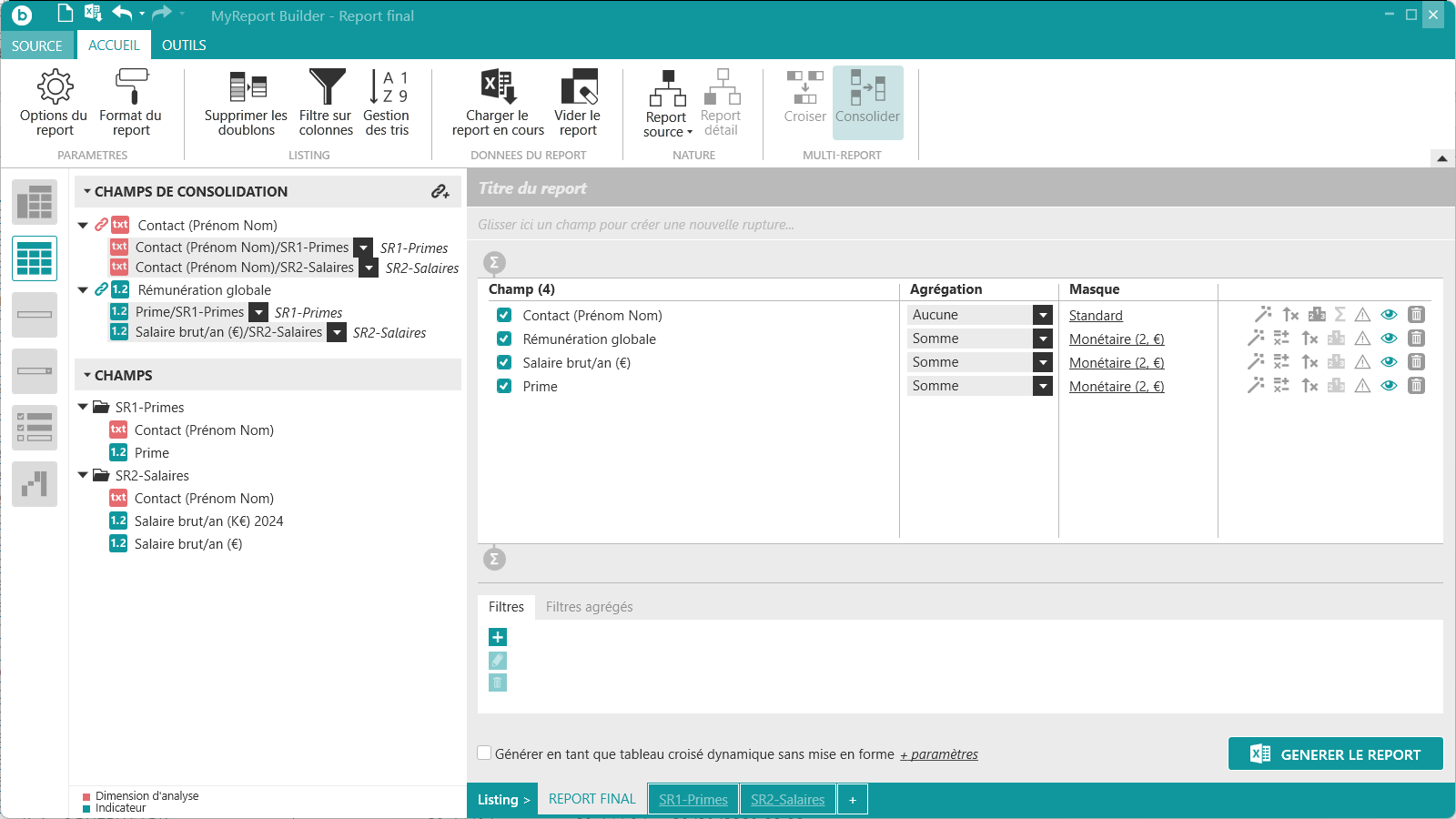Image resolution: width=1456 pixels, height=819 pixels.
Task: Toggle visibility eye for Salaire brut/an
Action: [x=1389, y=362]
